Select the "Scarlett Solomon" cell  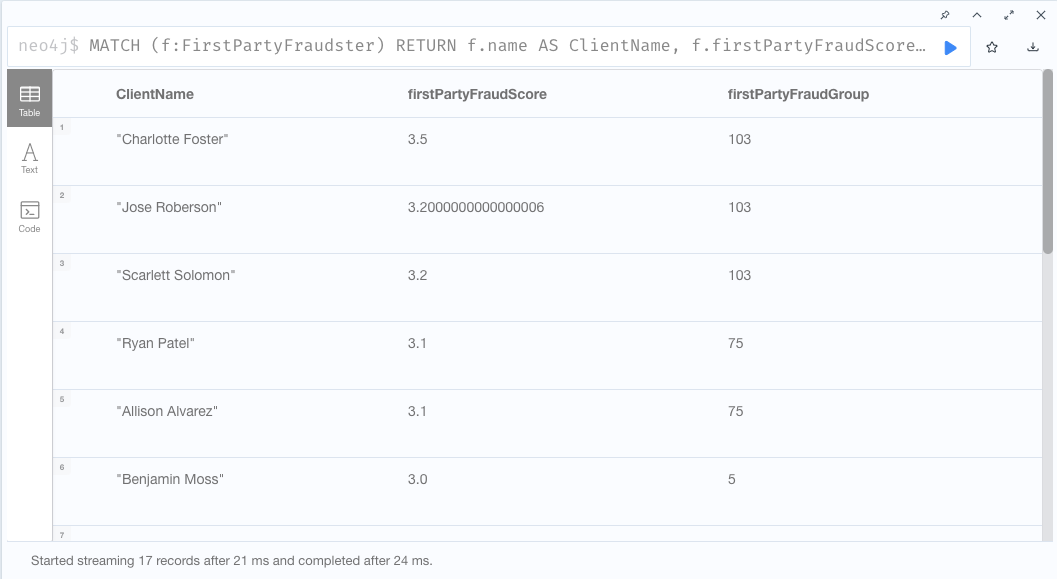[175, 276]
